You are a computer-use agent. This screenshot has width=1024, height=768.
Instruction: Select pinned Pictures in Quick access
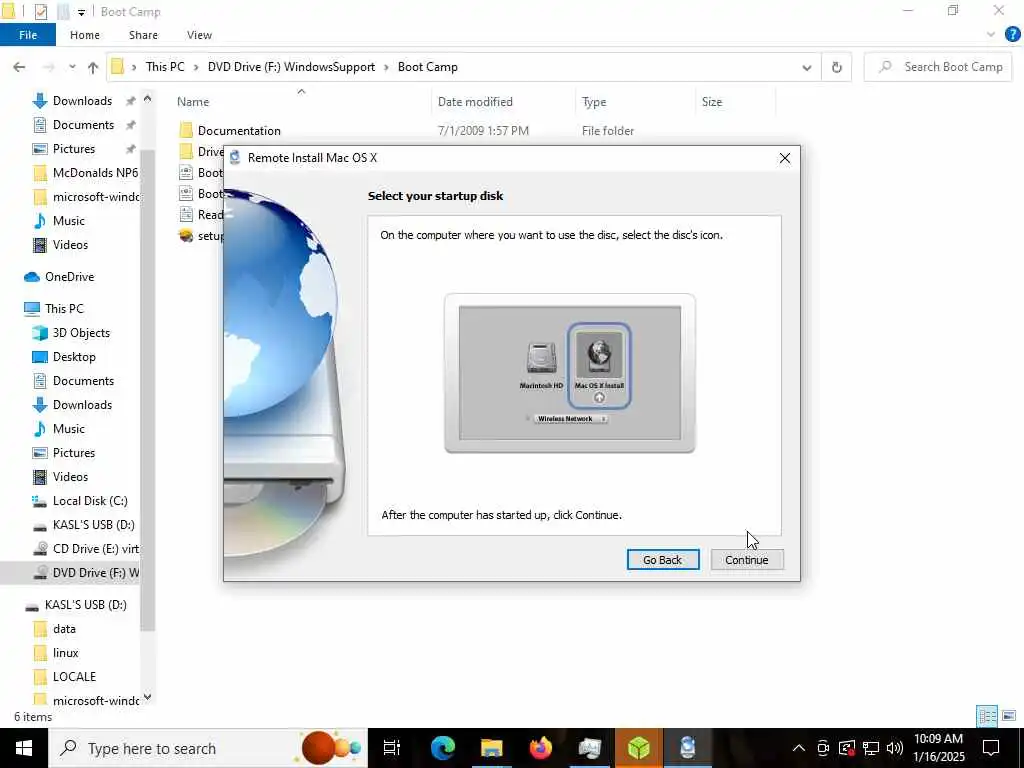tap(74, 149)
